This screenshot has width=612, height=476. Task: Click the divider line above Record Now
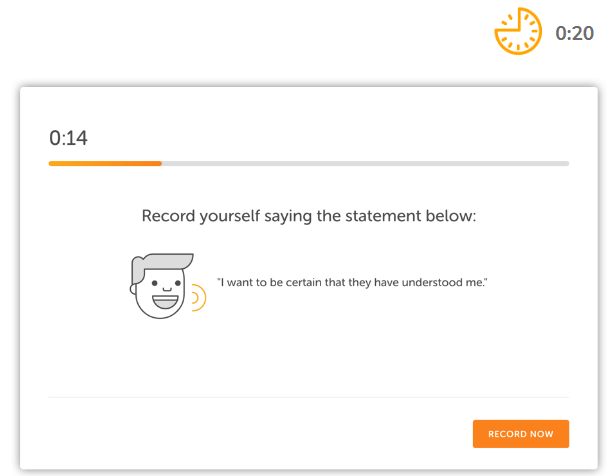(x=308, y=398)
